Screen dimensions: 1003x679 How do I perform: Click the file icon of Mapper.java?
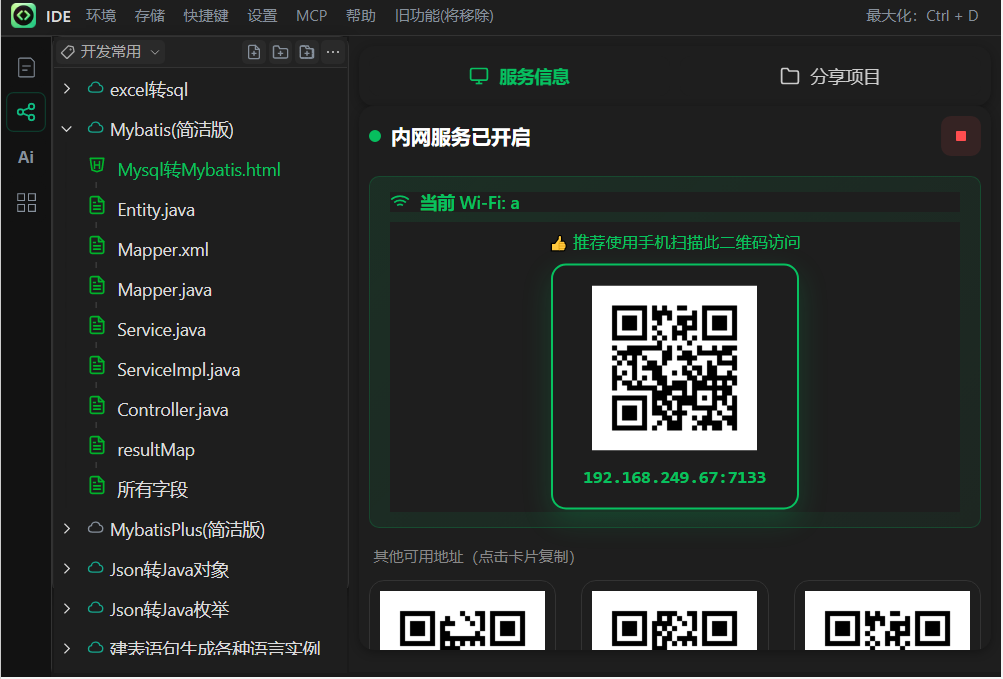tap(97, 285)
